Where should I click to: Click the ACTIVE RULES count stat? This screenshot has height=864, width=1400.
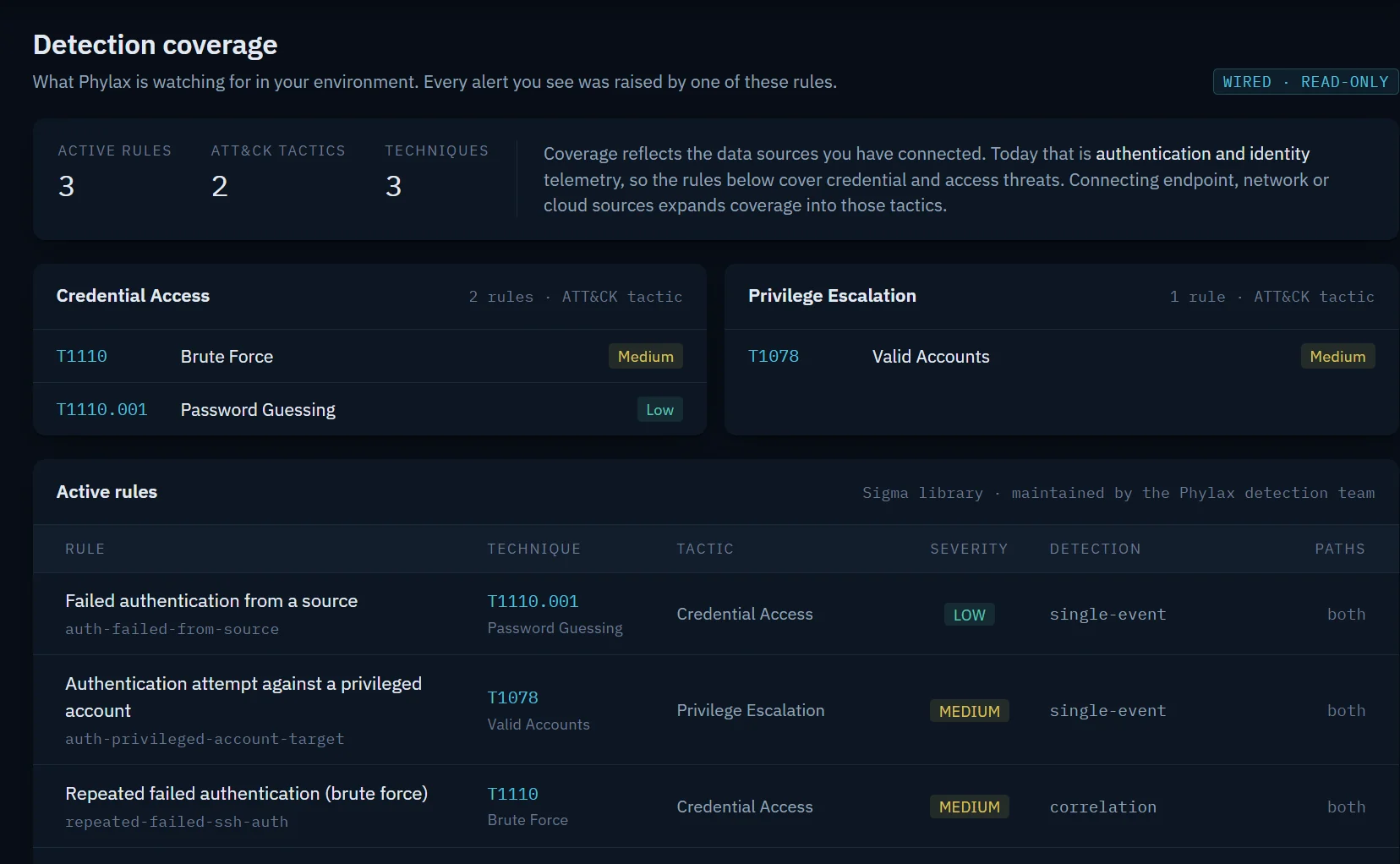click(x=114, y=171)
